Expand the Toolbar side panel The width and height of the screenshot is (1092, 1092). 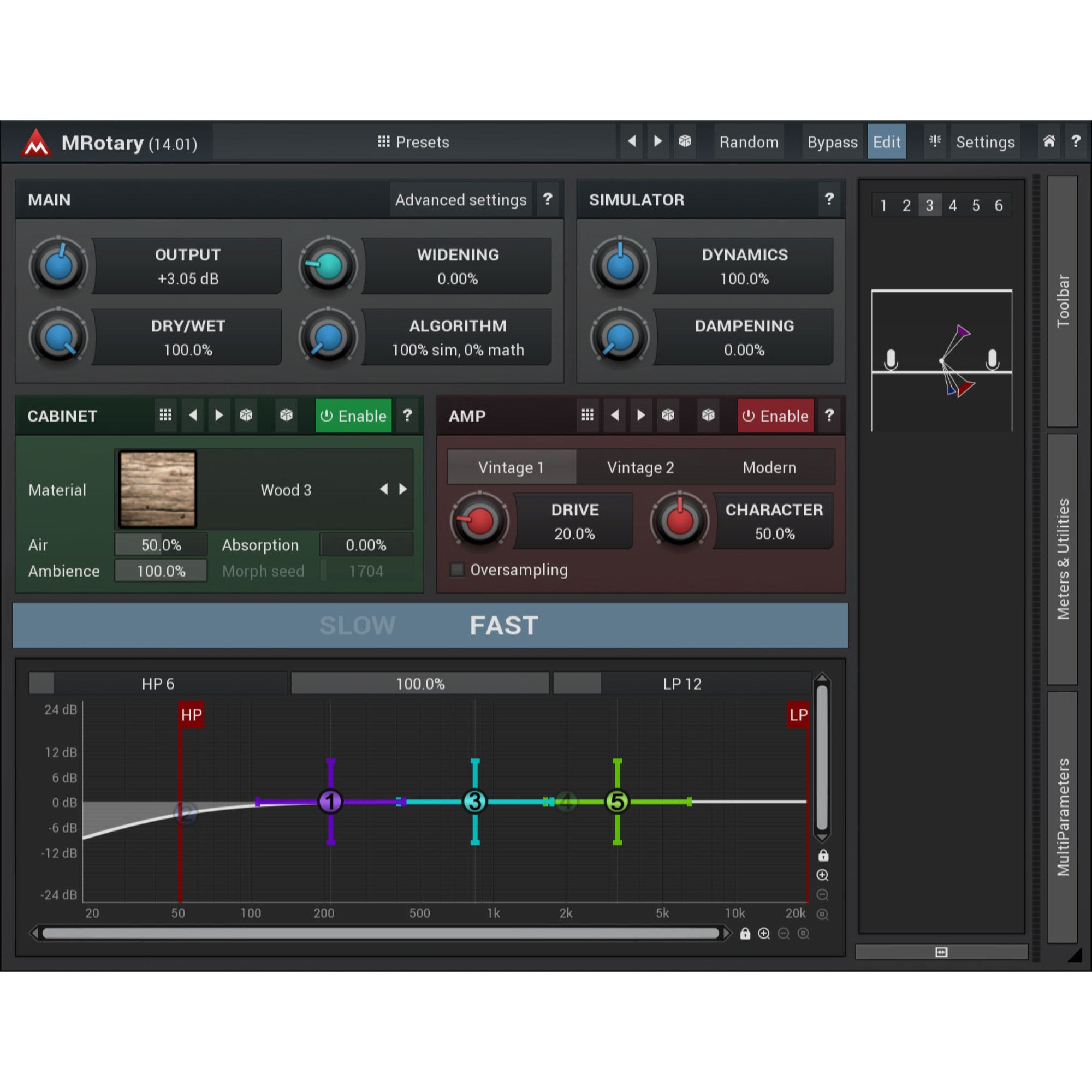[x=1063, y=301]
